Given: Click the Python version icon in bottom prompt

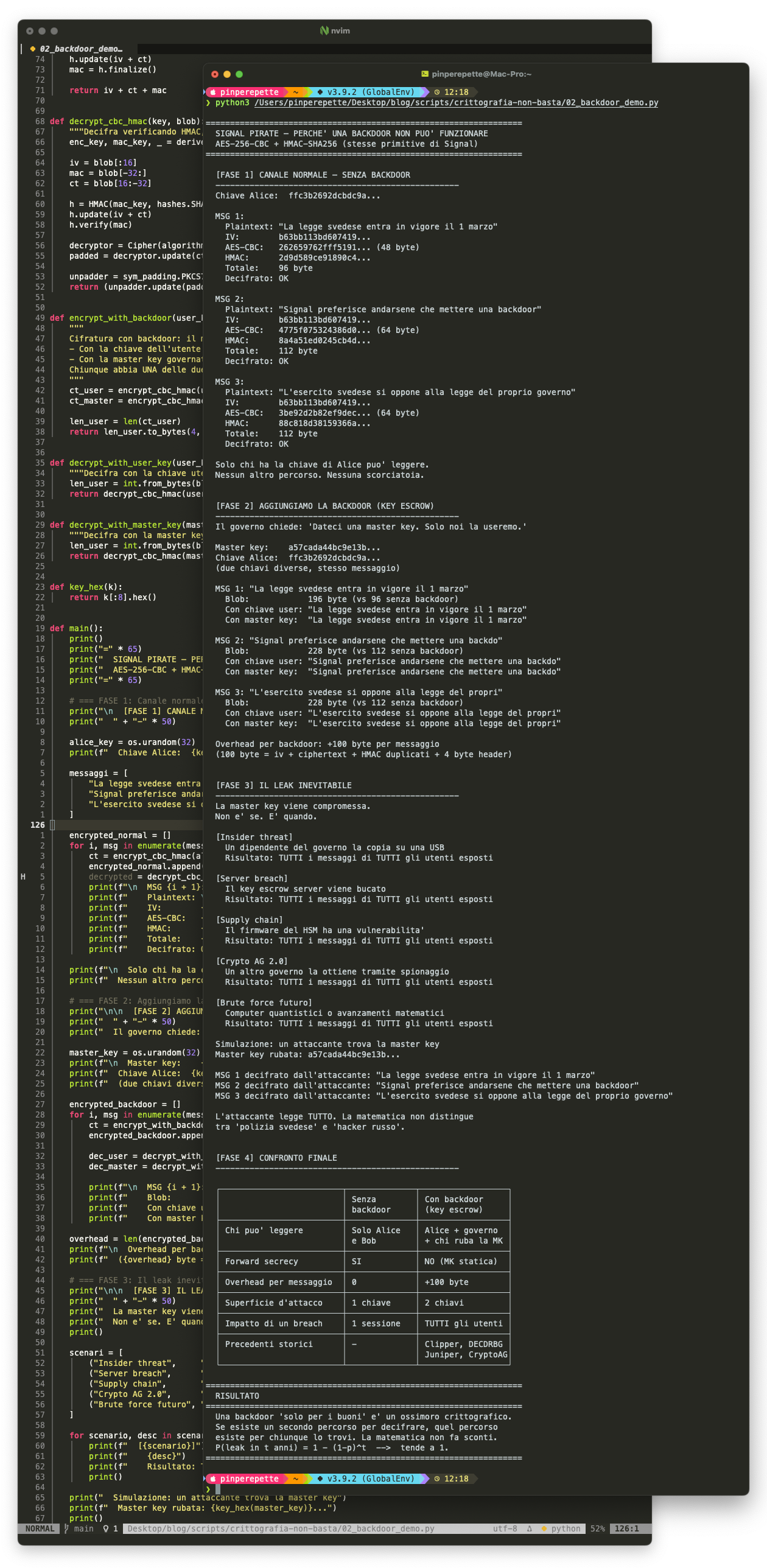Looking at the screenshot, I should tap(320, 1479).
